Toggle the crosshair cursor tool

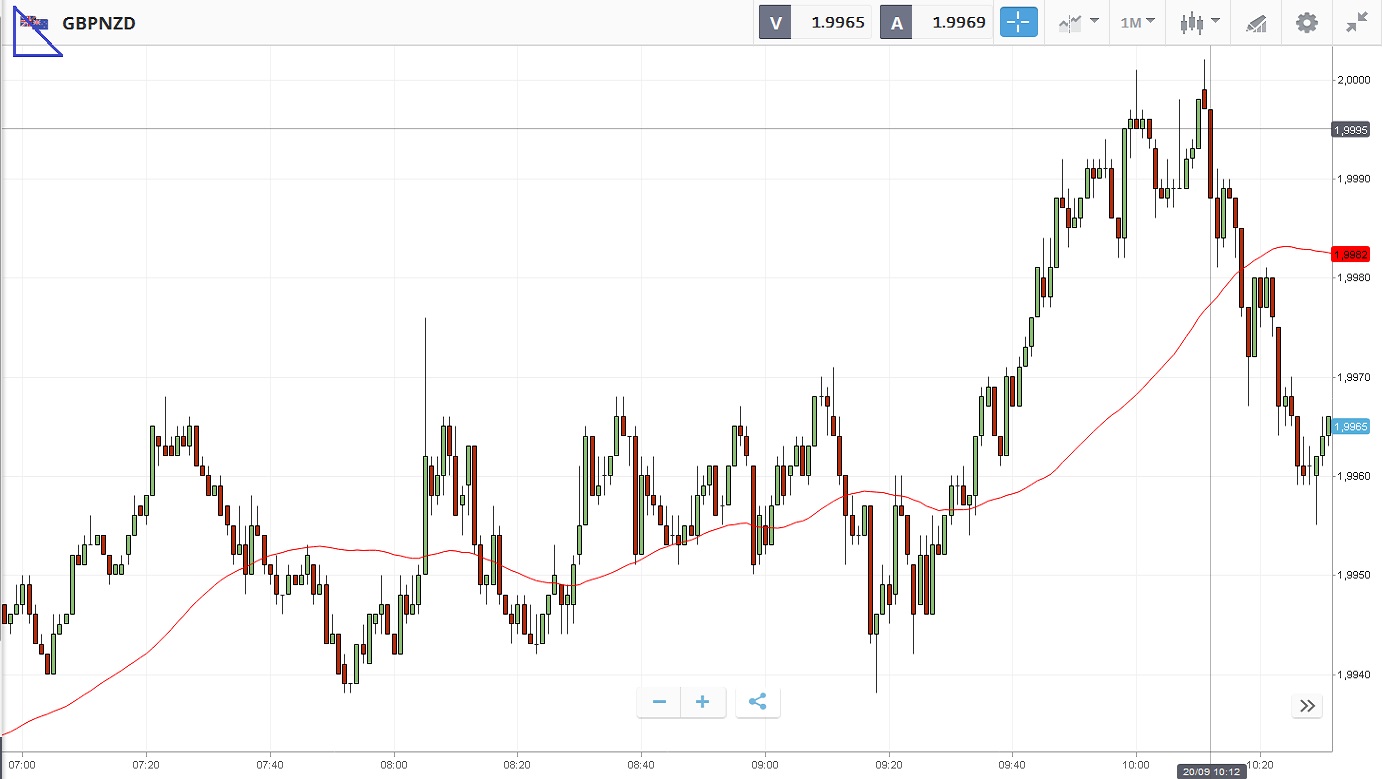click(1019, 22)
